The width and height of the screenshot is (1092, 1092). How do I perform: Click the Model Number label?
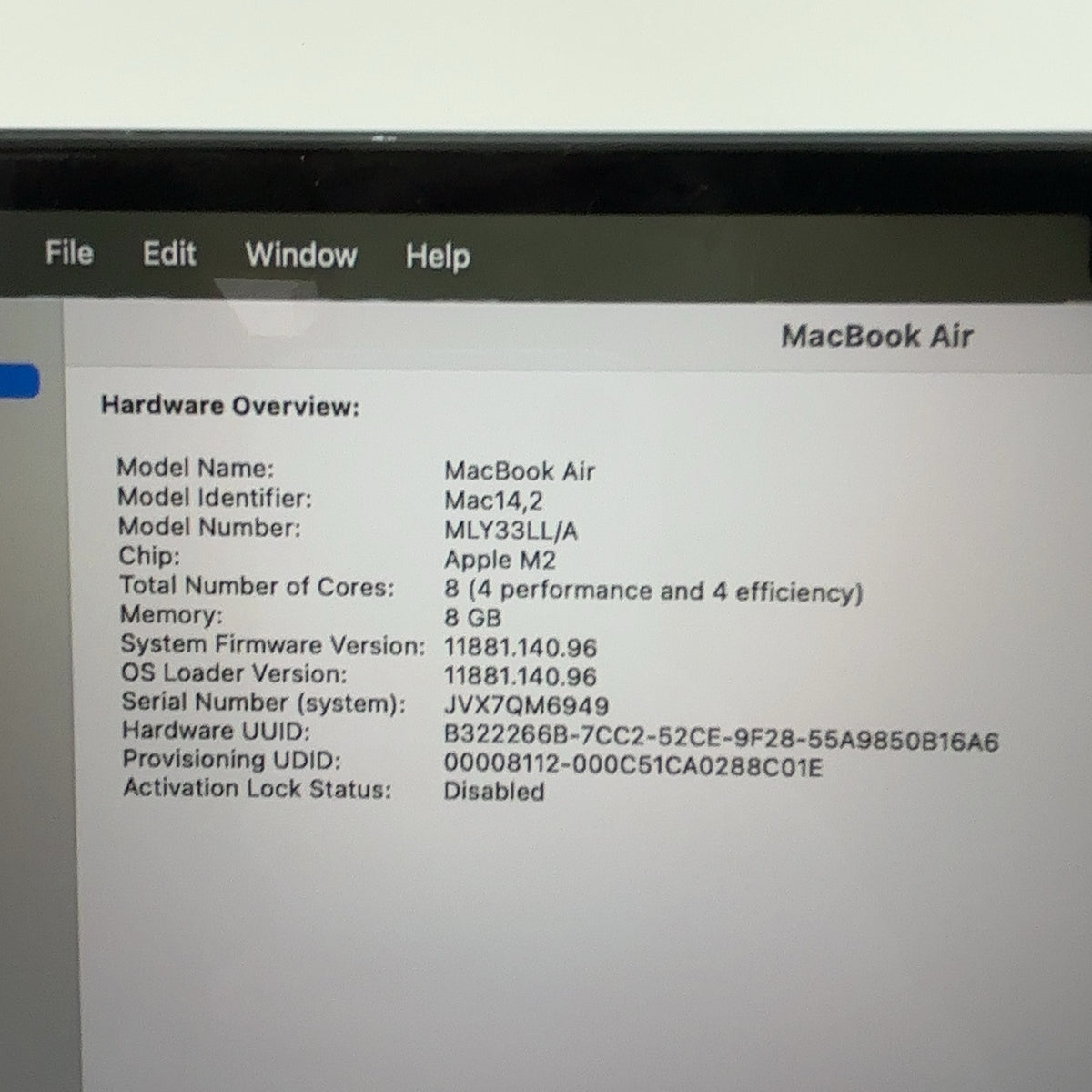(209, 527)
